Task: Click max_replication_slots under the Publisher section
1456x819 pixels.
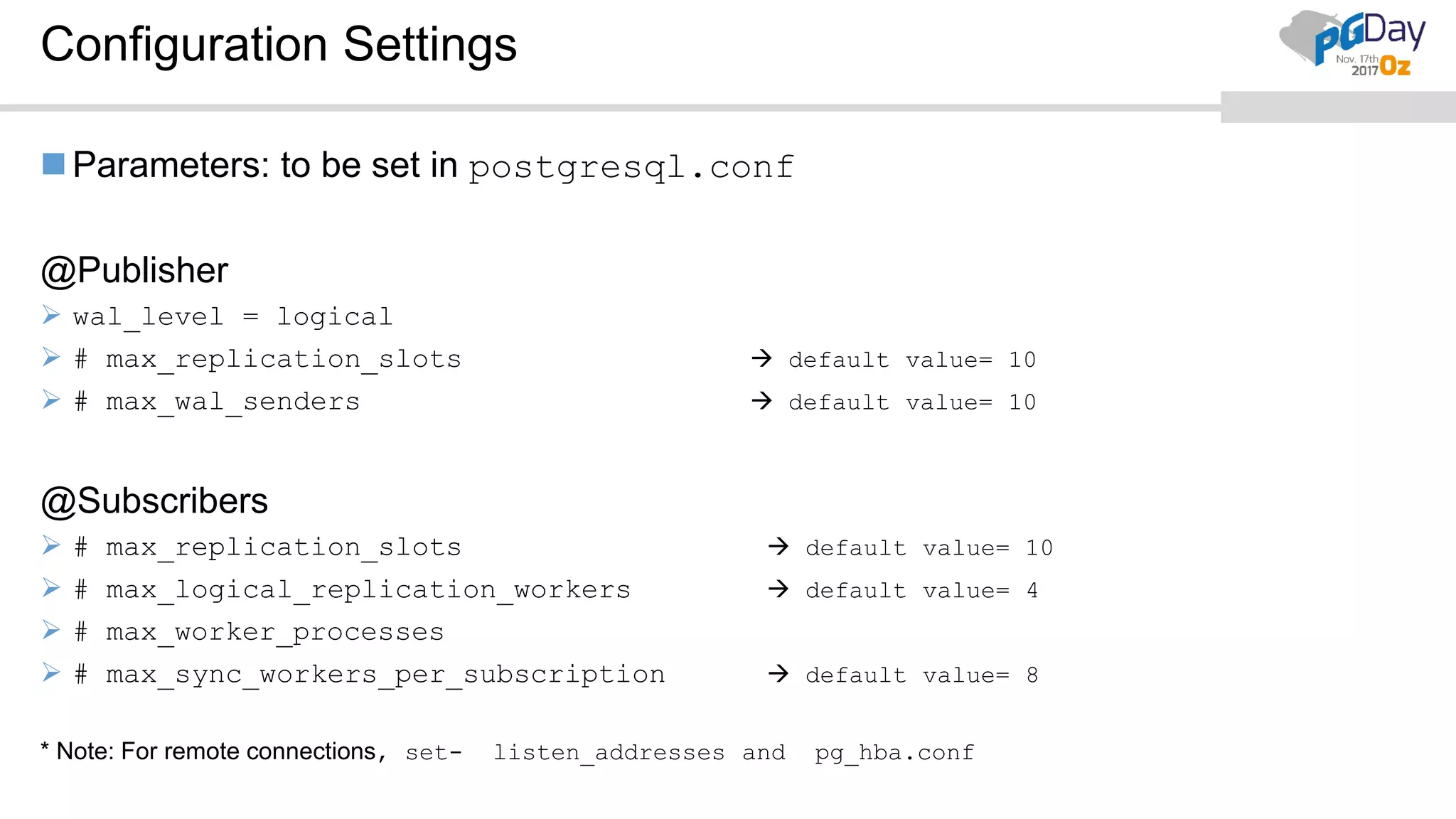Action: [x=283, y=360]
